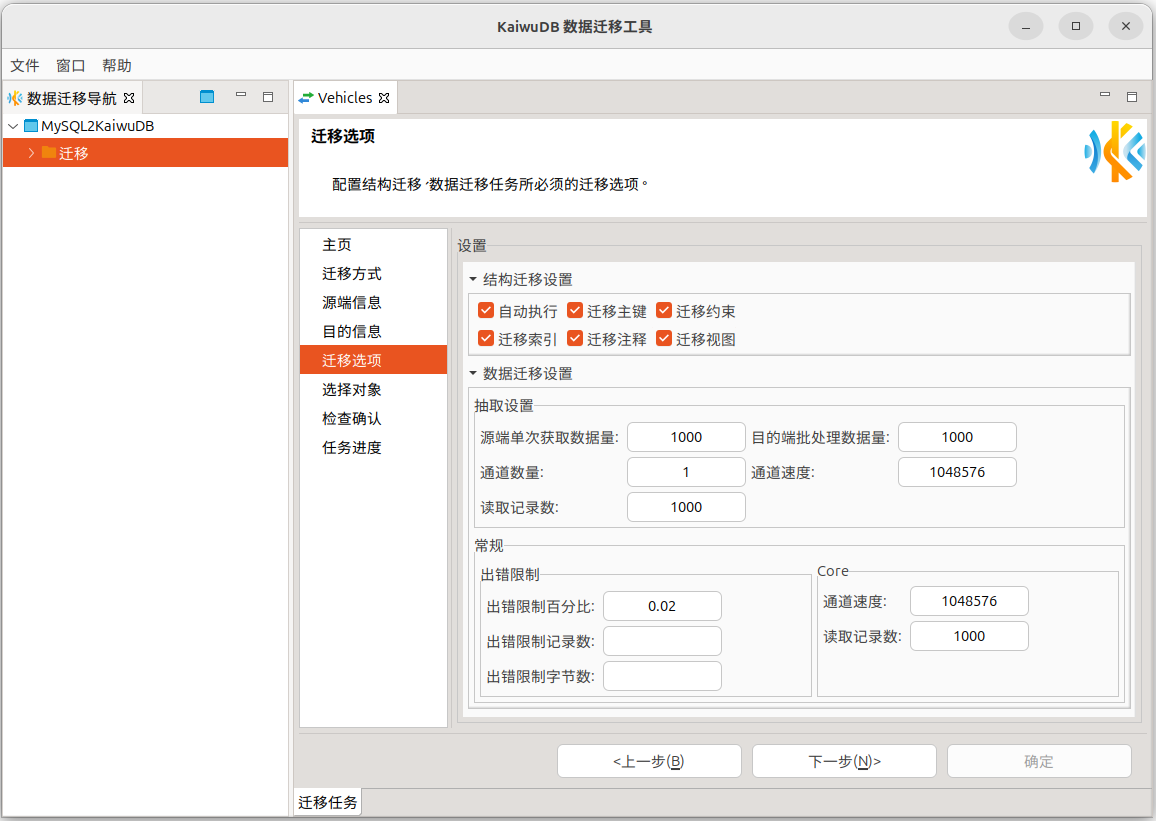Close the 数据迁移导航 view tab
Image resolution: width=1156 pixels, height=821 pixels.
tap(129, 98)
